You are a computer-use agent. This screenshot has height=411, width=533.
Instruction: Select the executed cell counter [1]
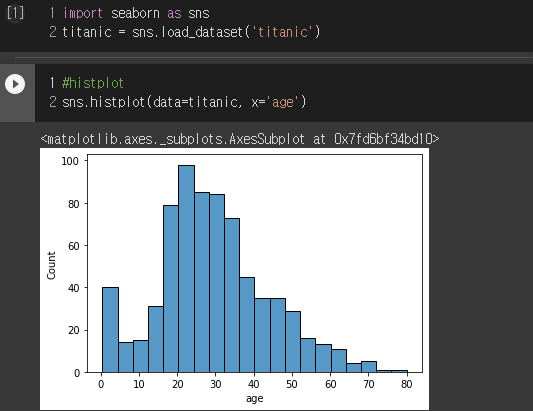15,13
